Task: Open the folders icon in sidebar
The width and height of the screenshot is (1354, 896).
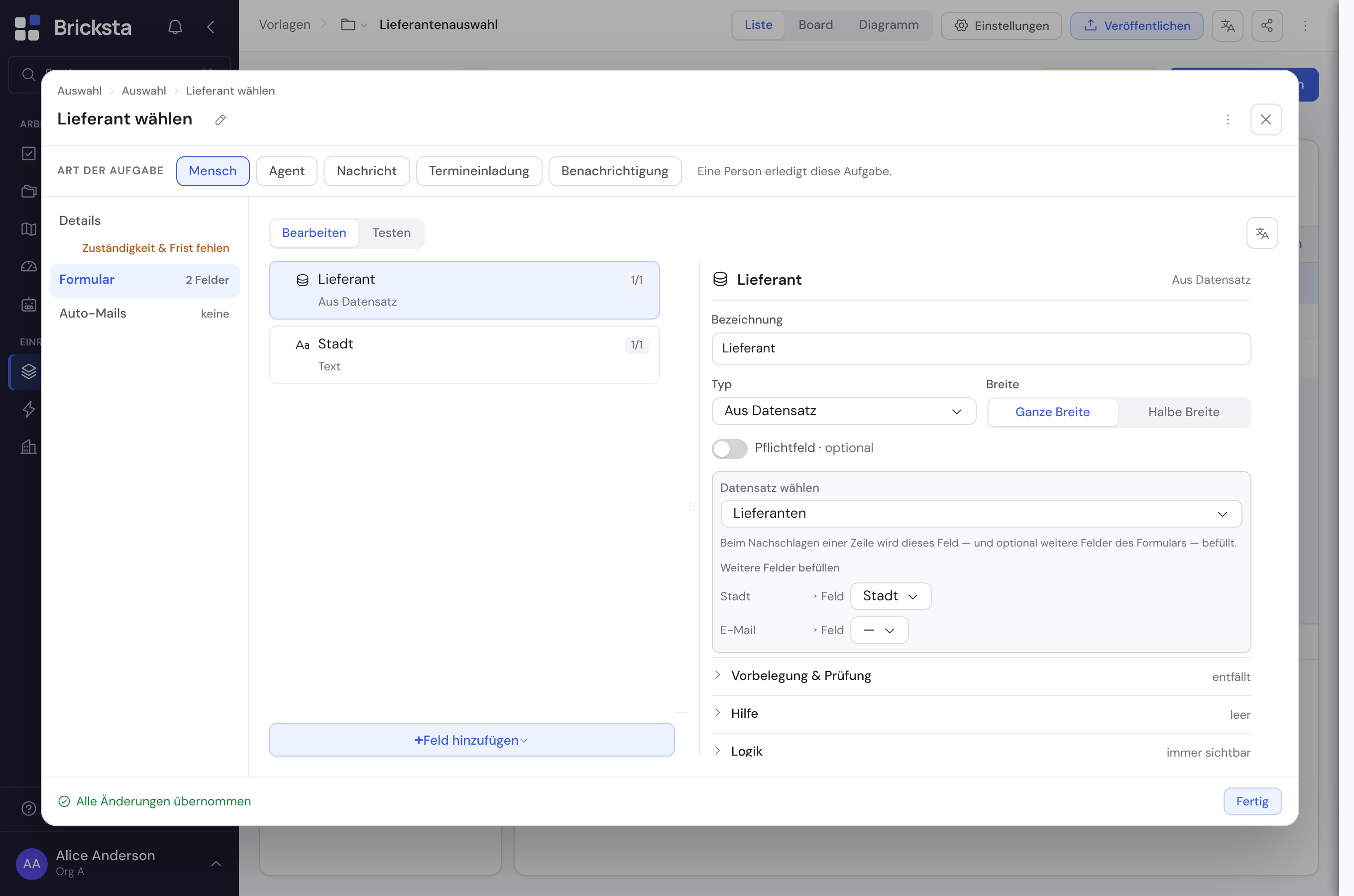Action: pyautogui.click(x=28, y=191)
